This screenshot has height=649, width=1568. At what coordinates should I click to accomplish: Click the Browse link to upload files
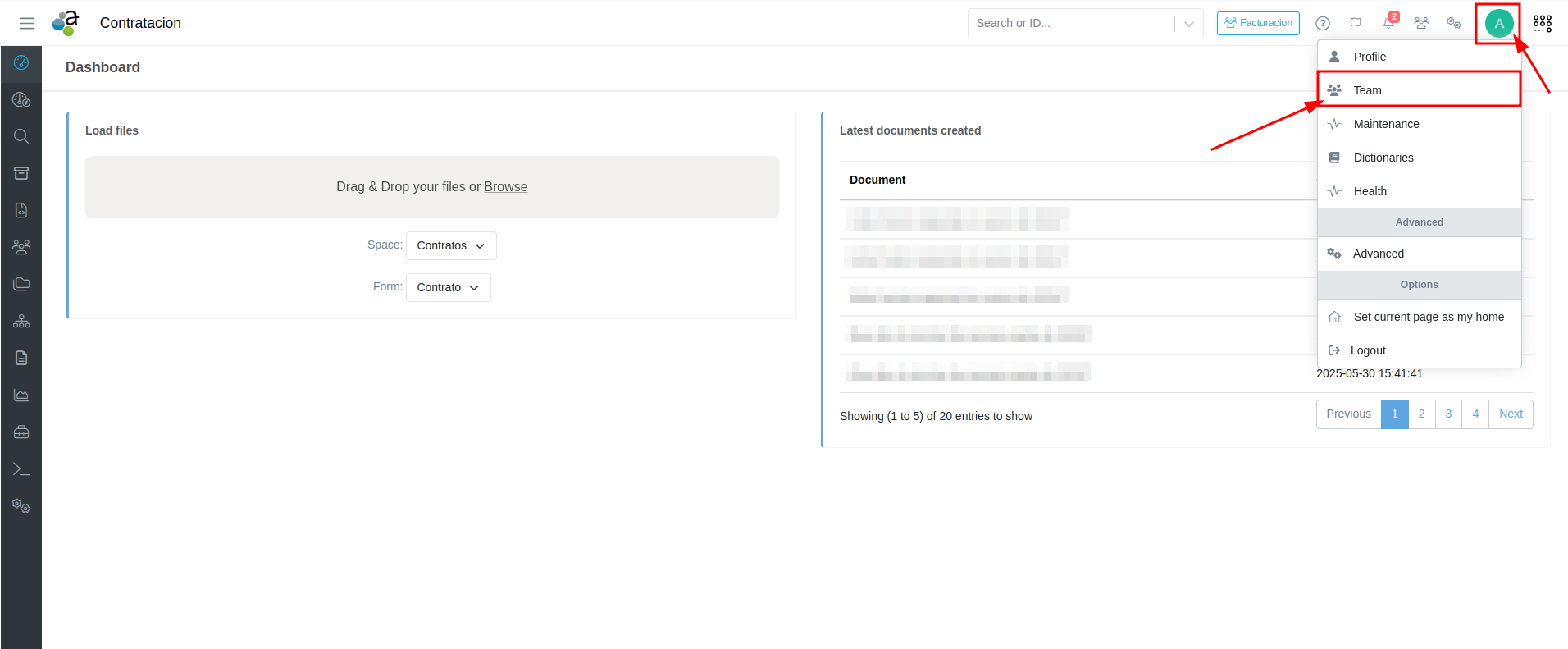(x=505, y=187)
